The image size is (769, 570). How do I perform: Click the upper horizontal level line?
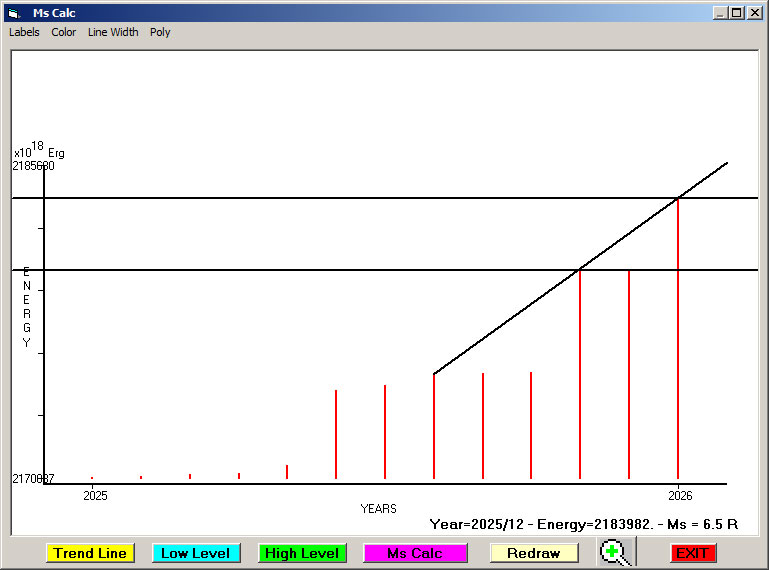(x=300, y=198)
